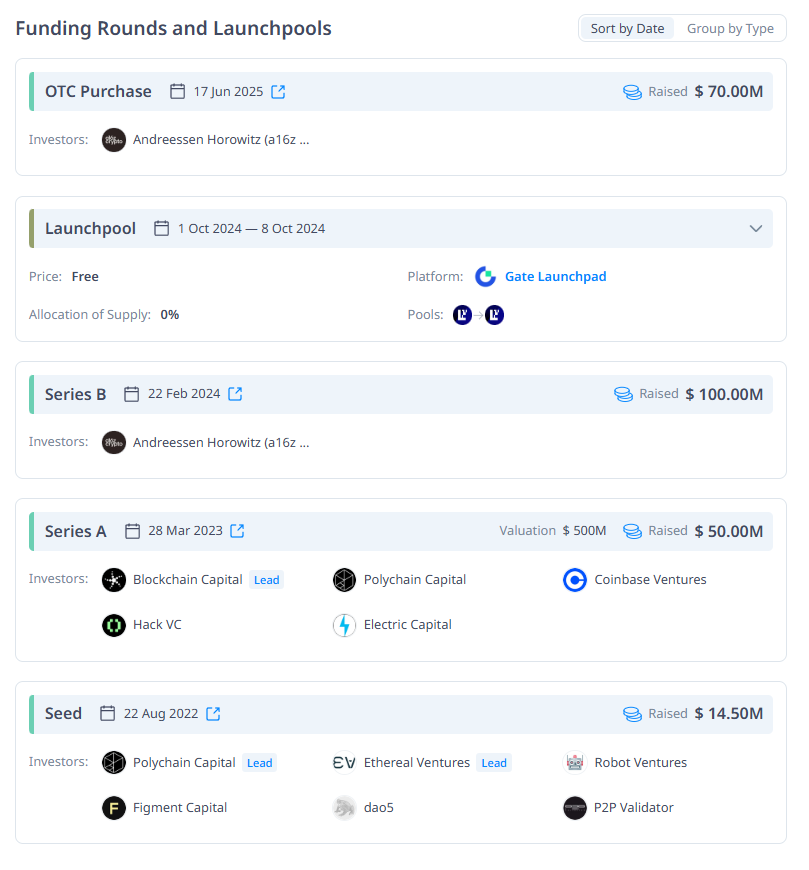Click the Electric Capital lightning icon
This screenshot has width=809, height=870.
coord(344,625)
